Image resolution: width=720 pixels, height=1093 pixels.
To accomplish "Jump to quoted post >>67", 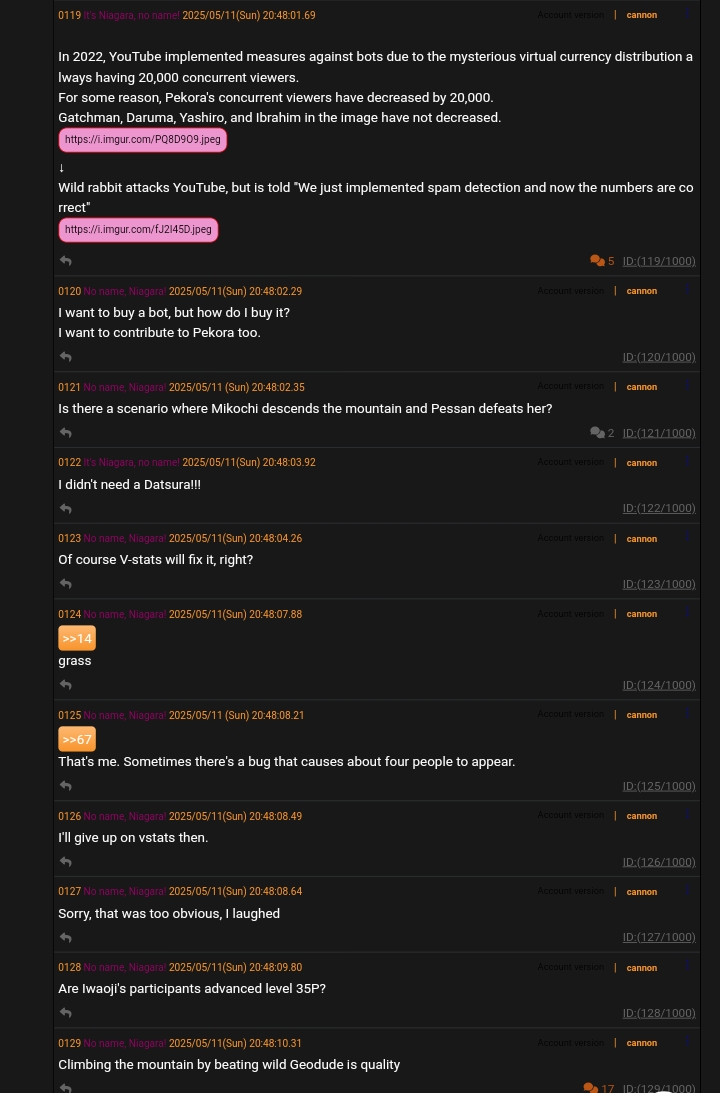I will (x=77, y=739).
